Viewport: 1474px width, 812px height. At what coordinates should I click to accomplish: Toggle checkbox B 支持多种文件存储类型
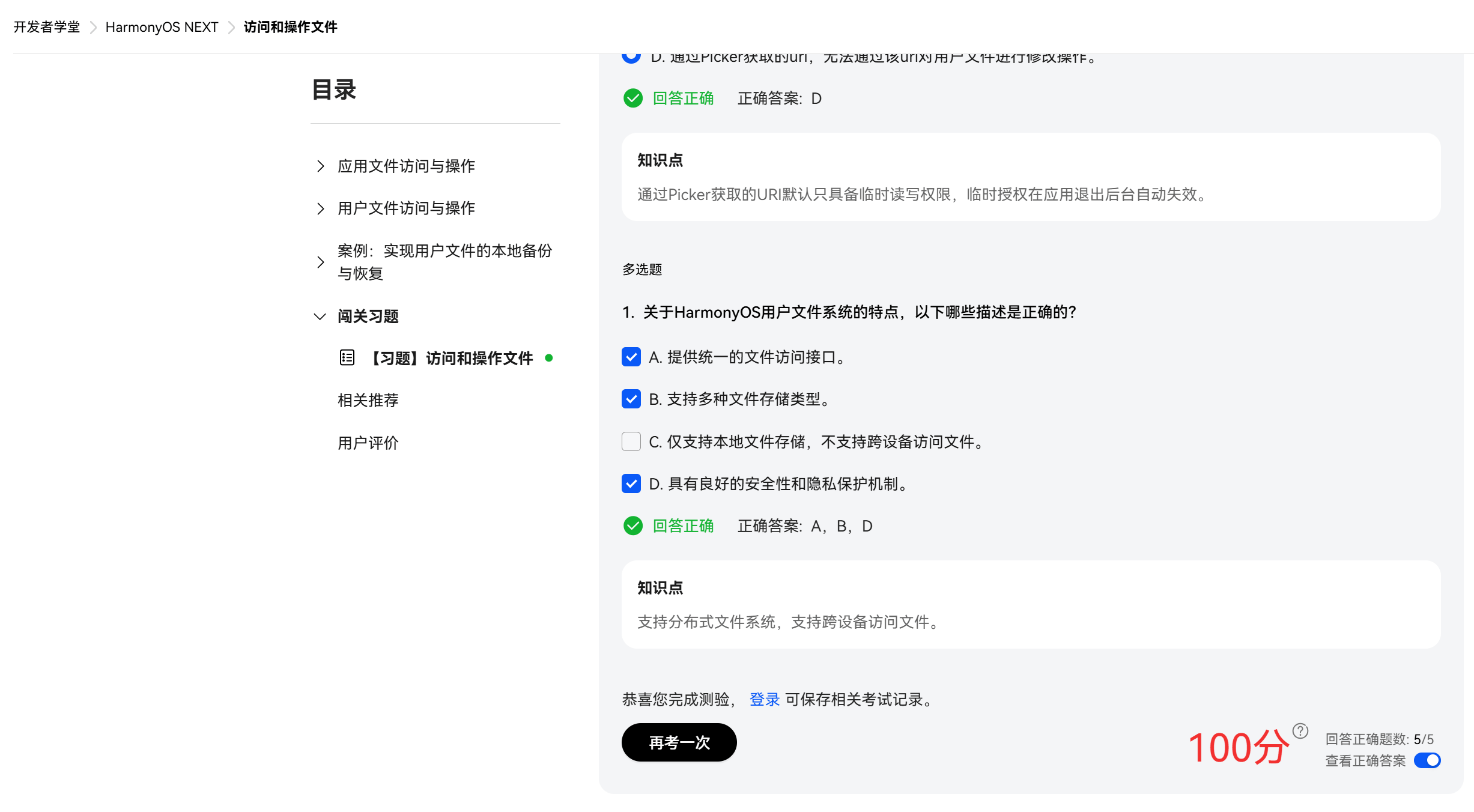[x=631, y=399]
